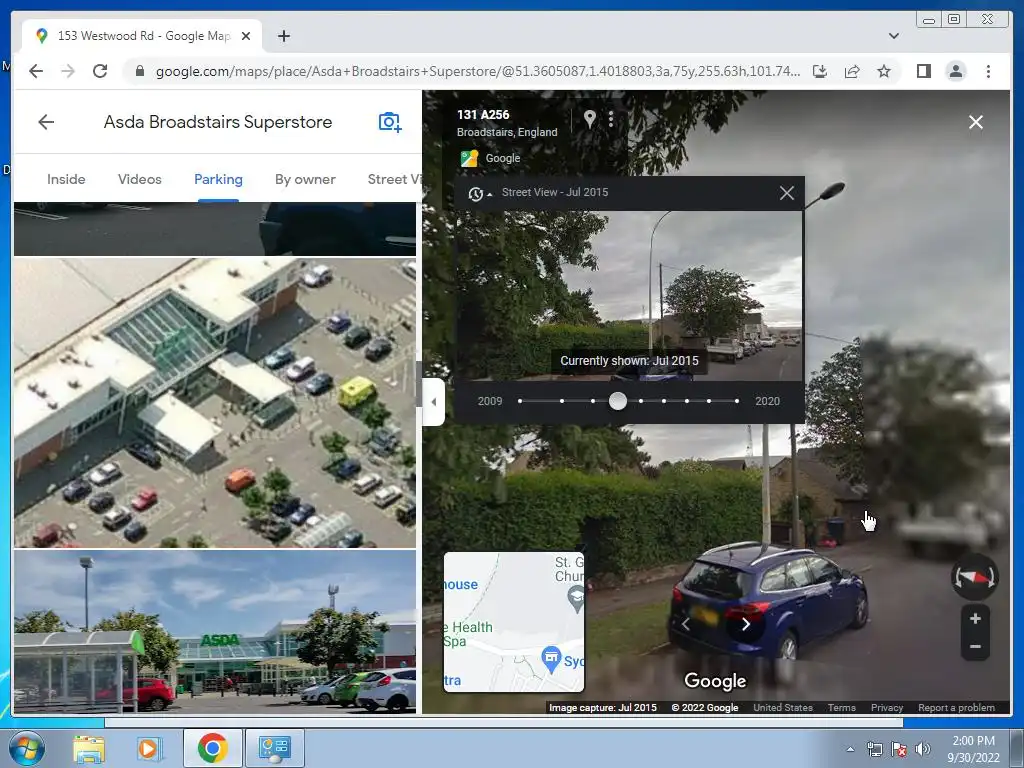Click the Google Maps logo under the address

(469, 158)
